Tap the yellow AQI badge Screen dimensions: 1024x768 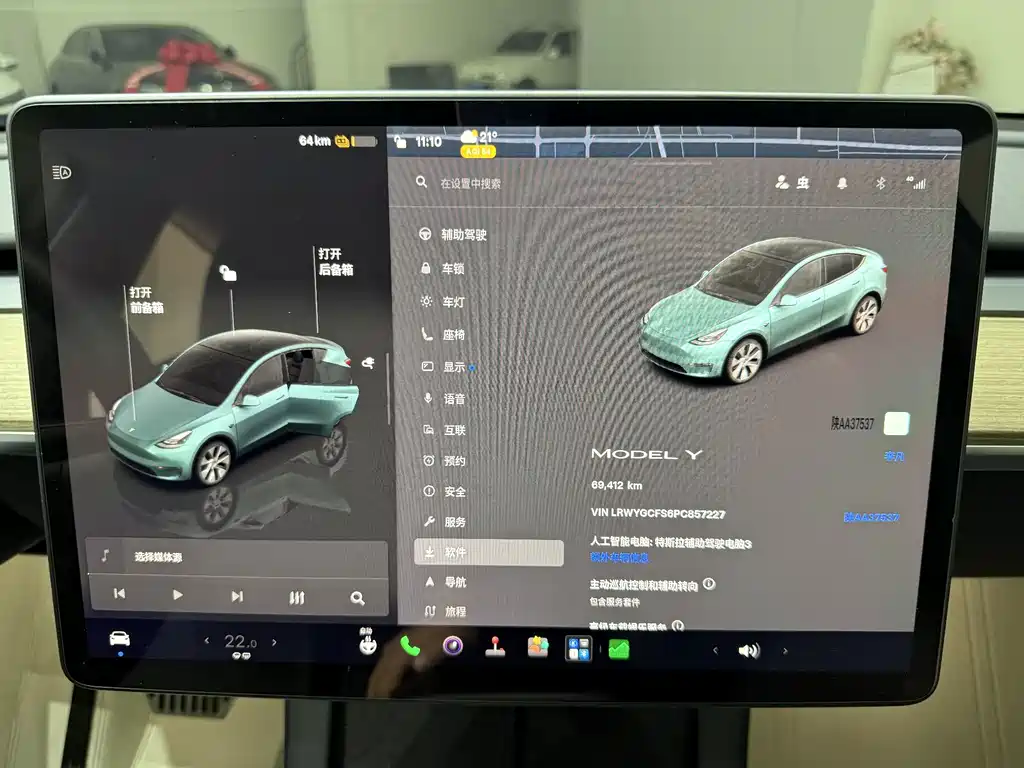point(478,151)
